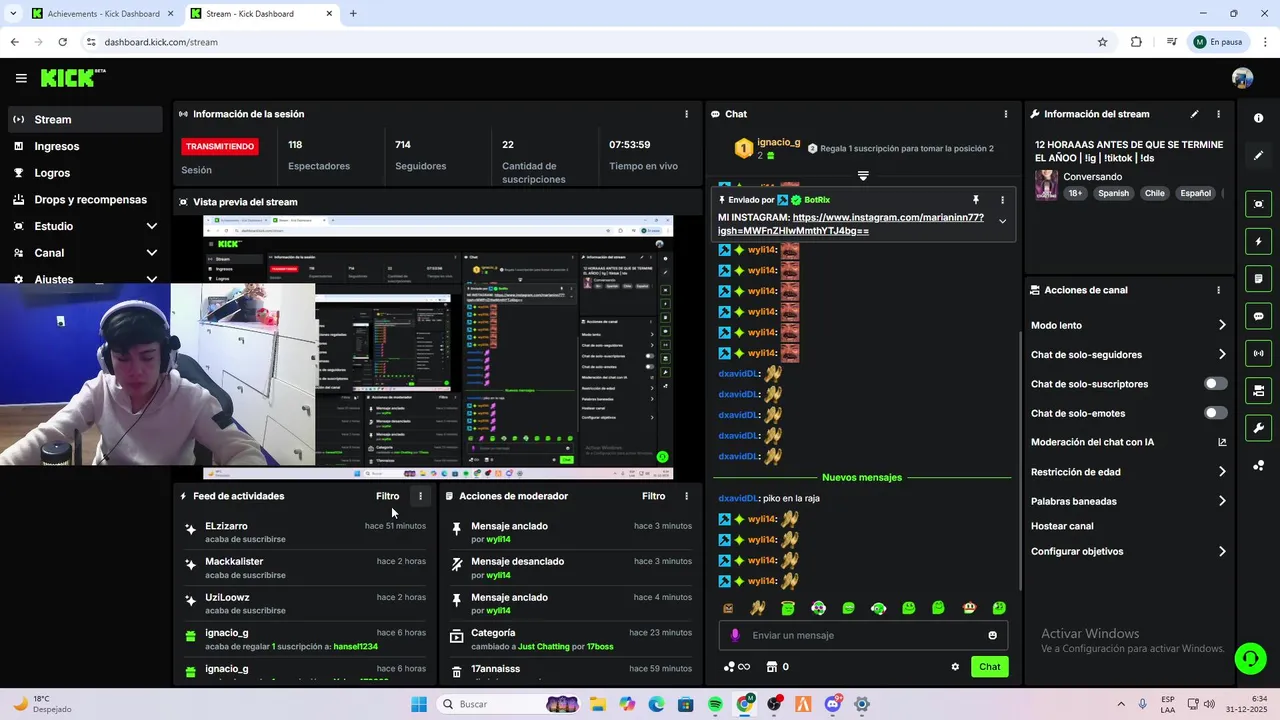Click the camera moderation icon in the right rail

[x=1258, y=391]
